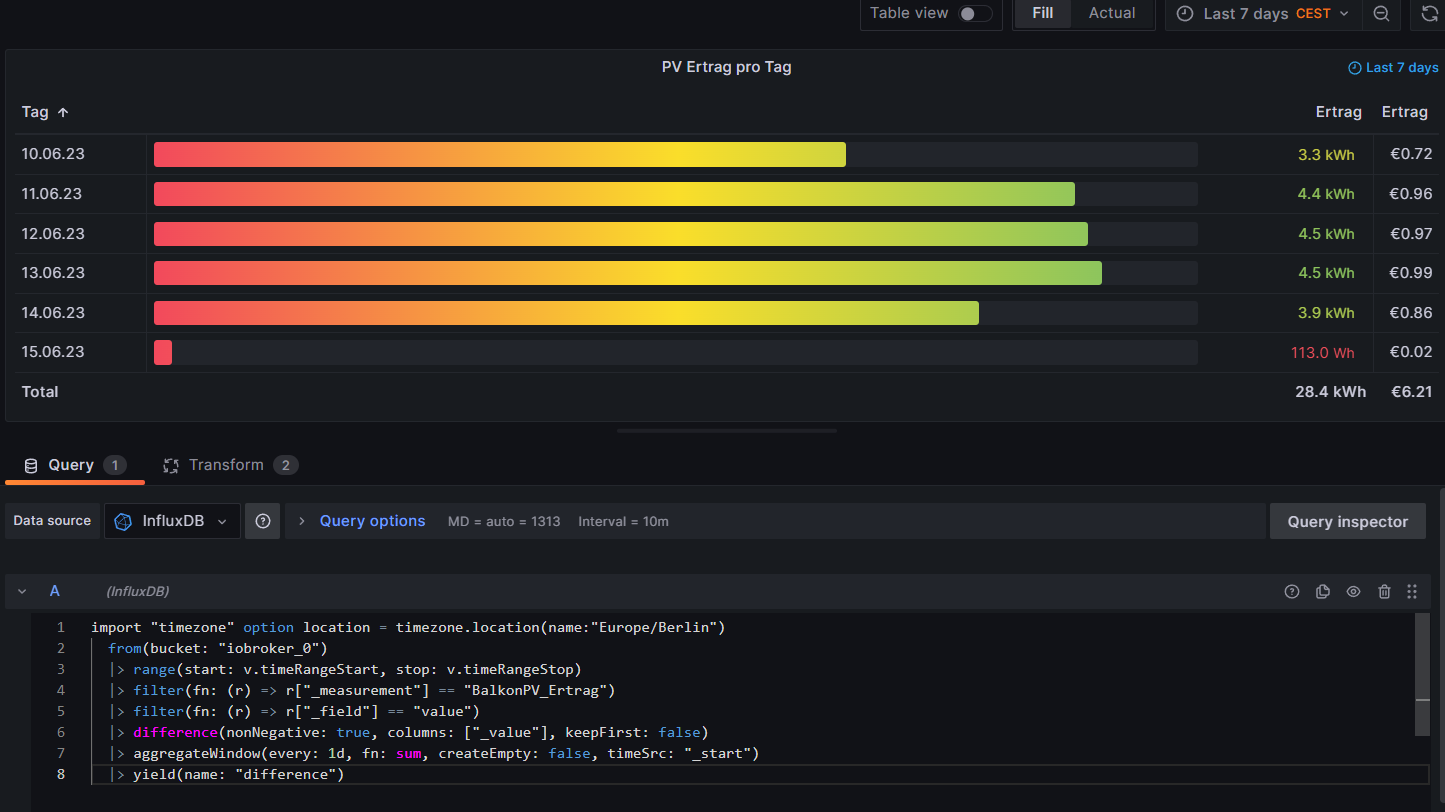Click the database icon on Query tab

(31, 465)
